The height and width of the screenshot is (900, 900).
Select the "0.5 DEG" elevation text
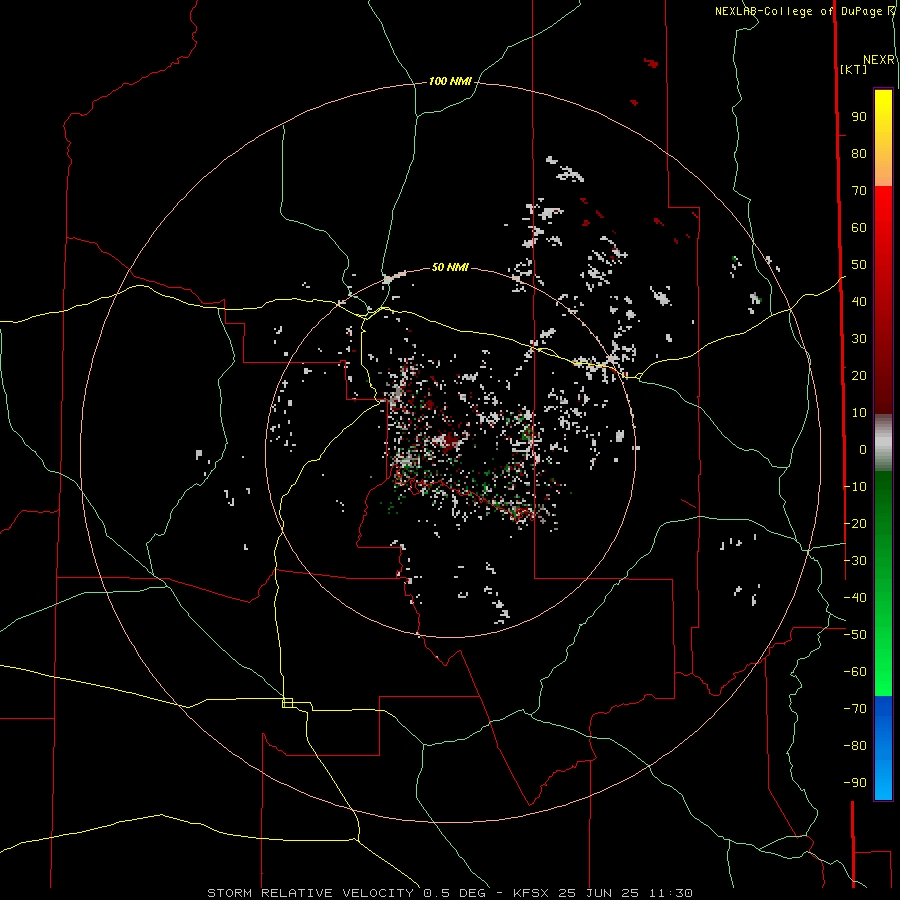[x=455, y=893]
